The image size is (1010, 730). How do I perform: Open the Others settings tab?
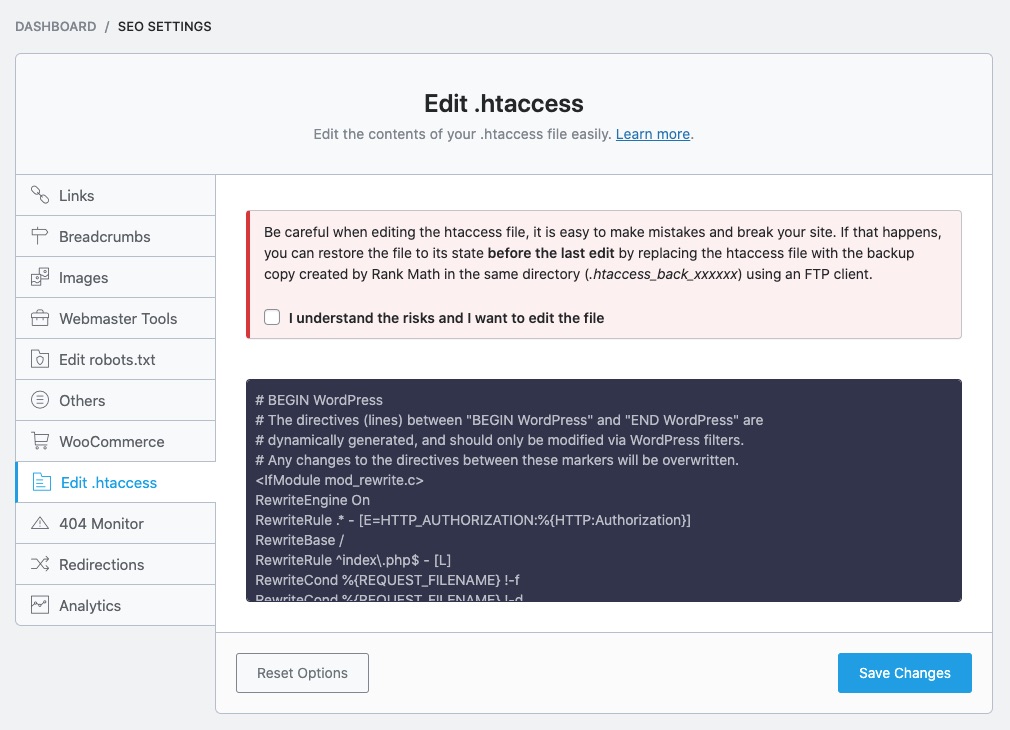pos(82,400)
